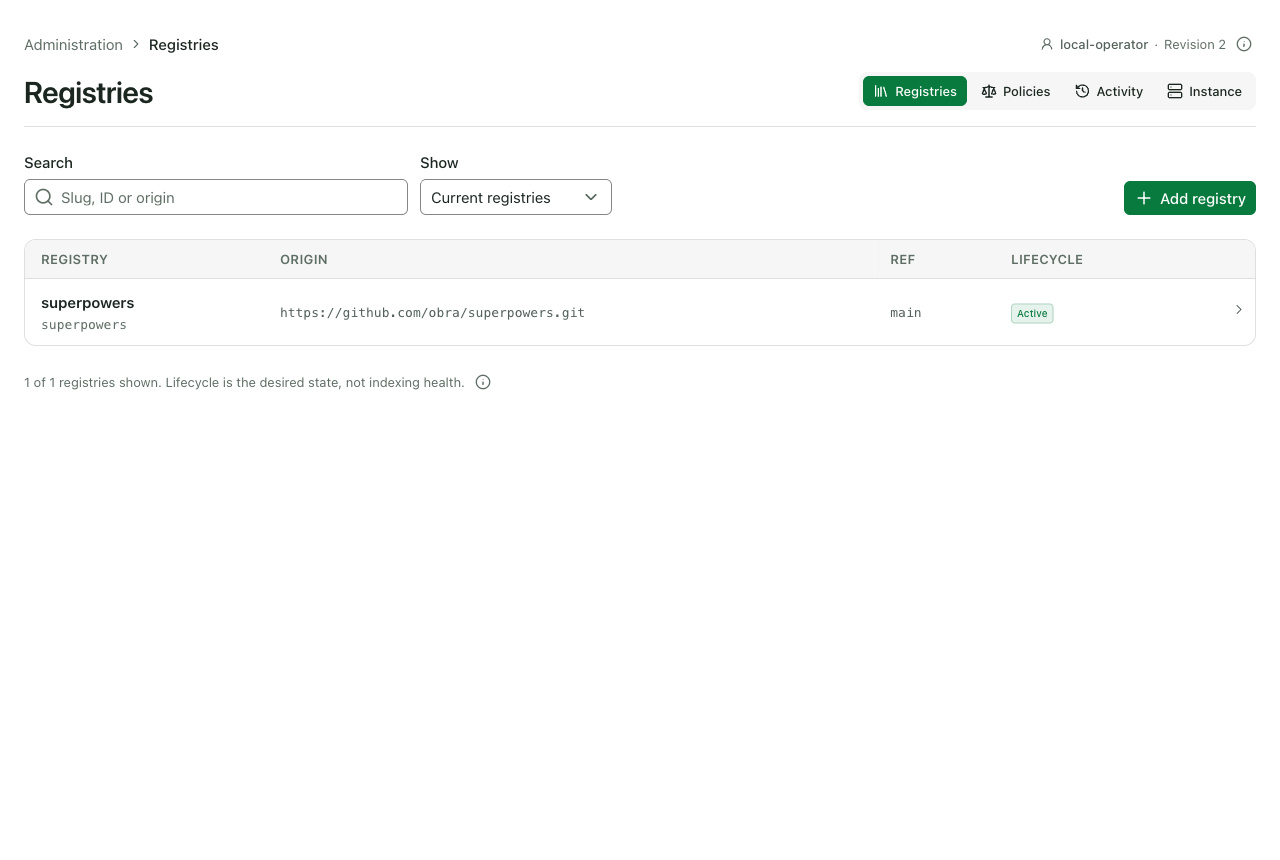Click the Registries breadcrumb item
This screenshot has width=1280, height=860.
(184, 45)
